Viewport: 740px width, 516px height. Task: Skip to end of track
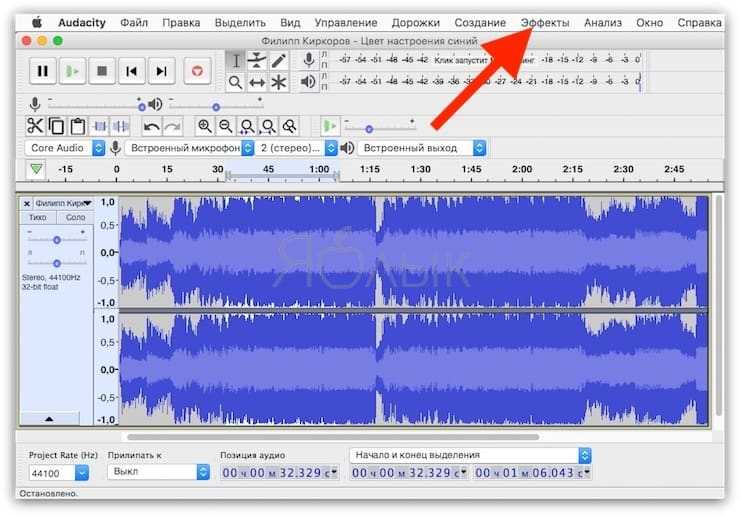point(161,71)
